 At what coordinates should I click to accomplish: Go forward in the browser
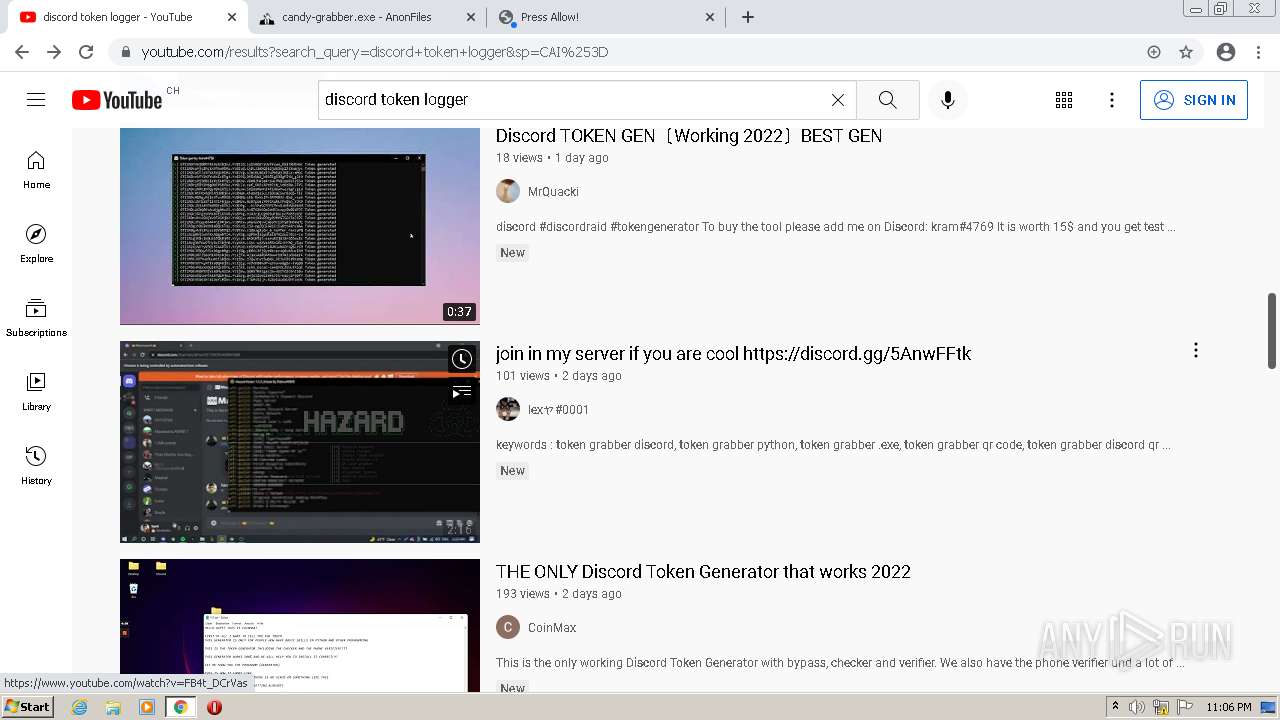[54, 52]
